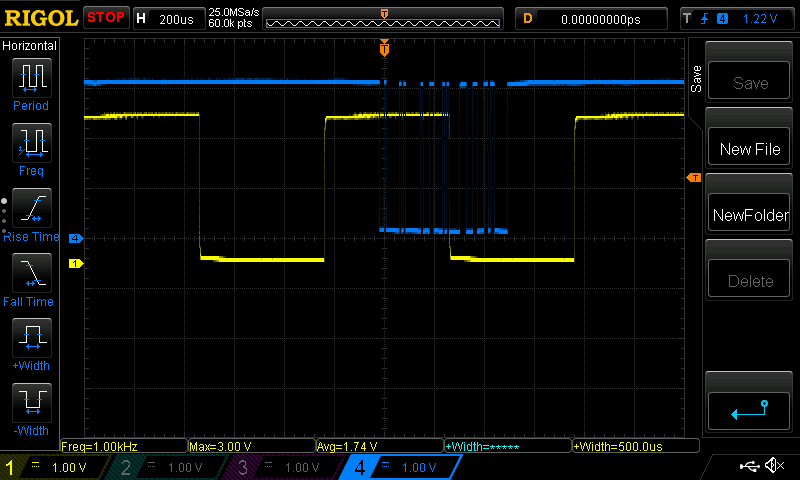Screen dimensions: 800x480
Task: Click the rising edge trigger icon
Action: (704, 19)
